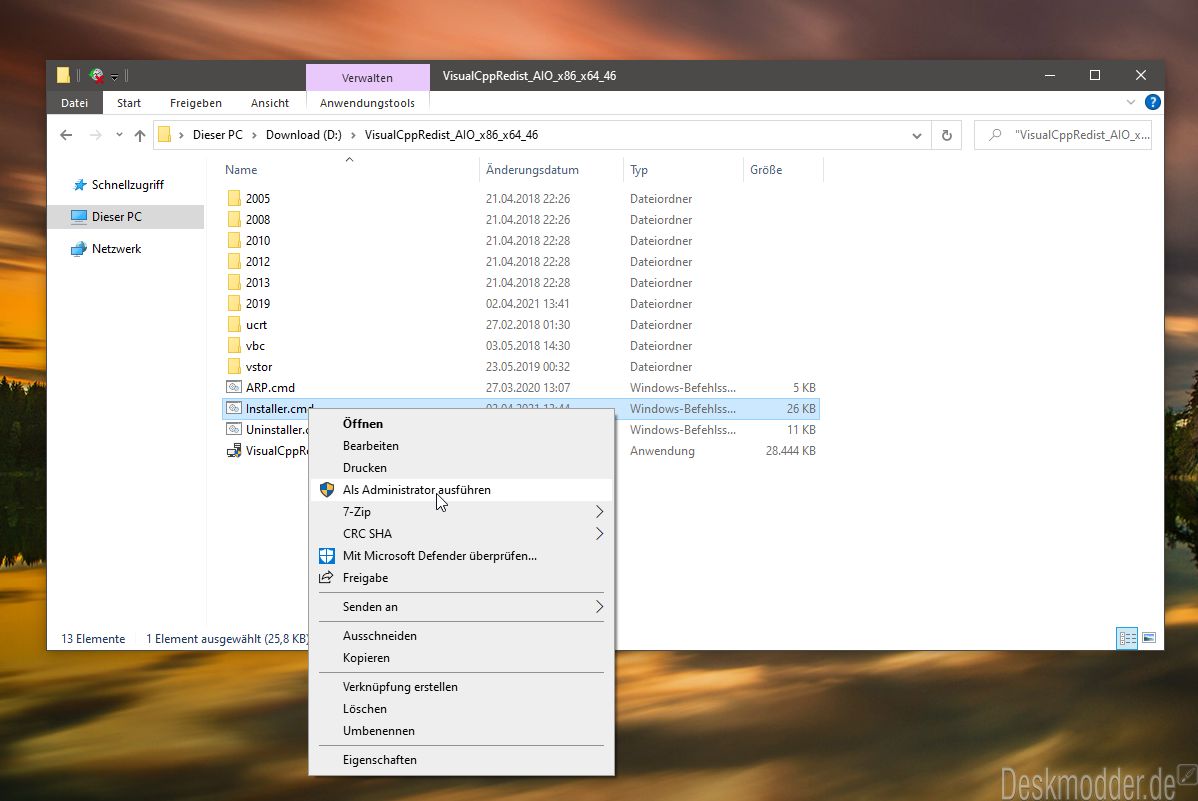Go up one folder level arrow
This screenshot has height=801, width=1198.
(x=140, y=135)
